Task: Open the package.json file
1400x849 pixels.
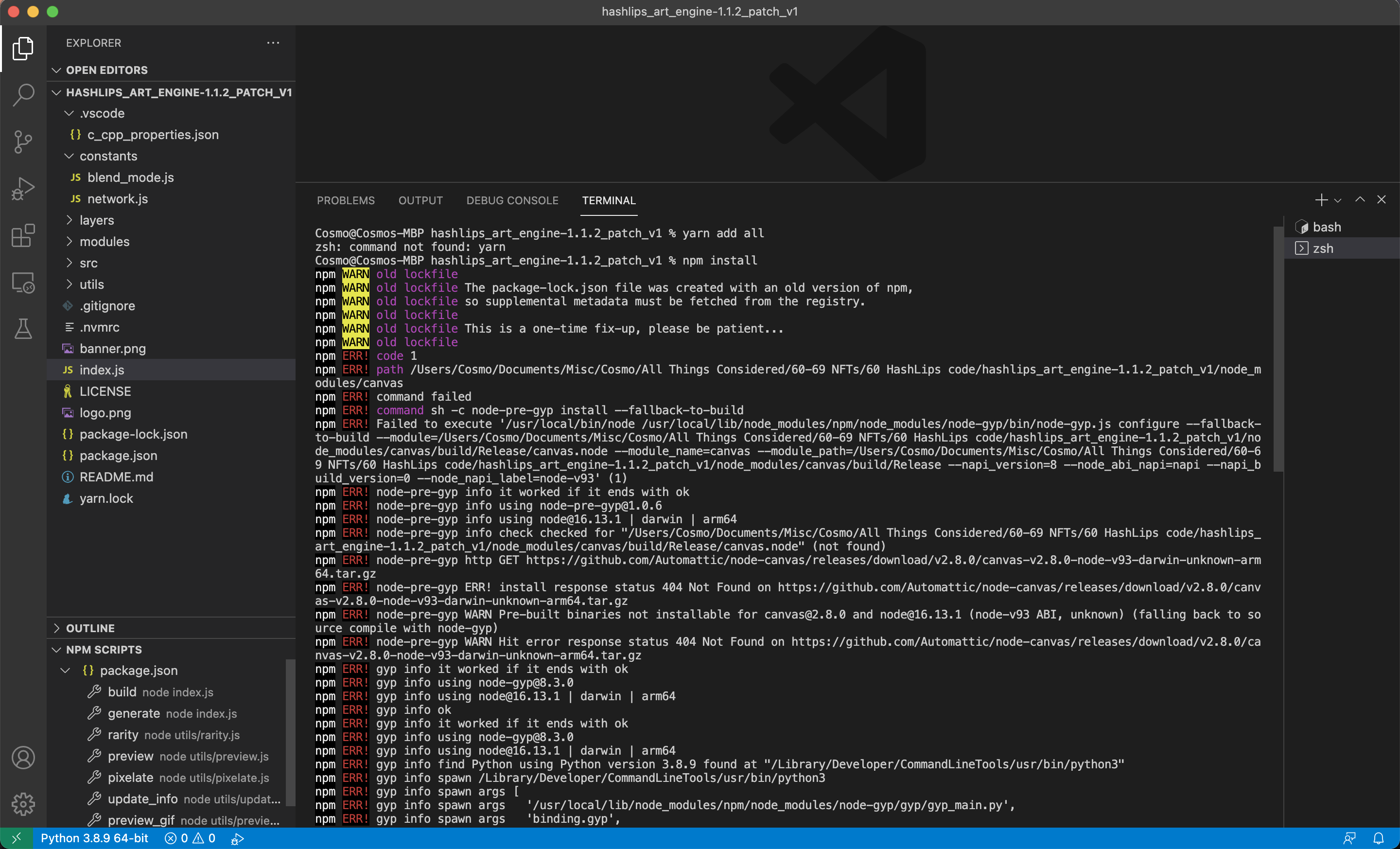Action: [x=119, y=455]
